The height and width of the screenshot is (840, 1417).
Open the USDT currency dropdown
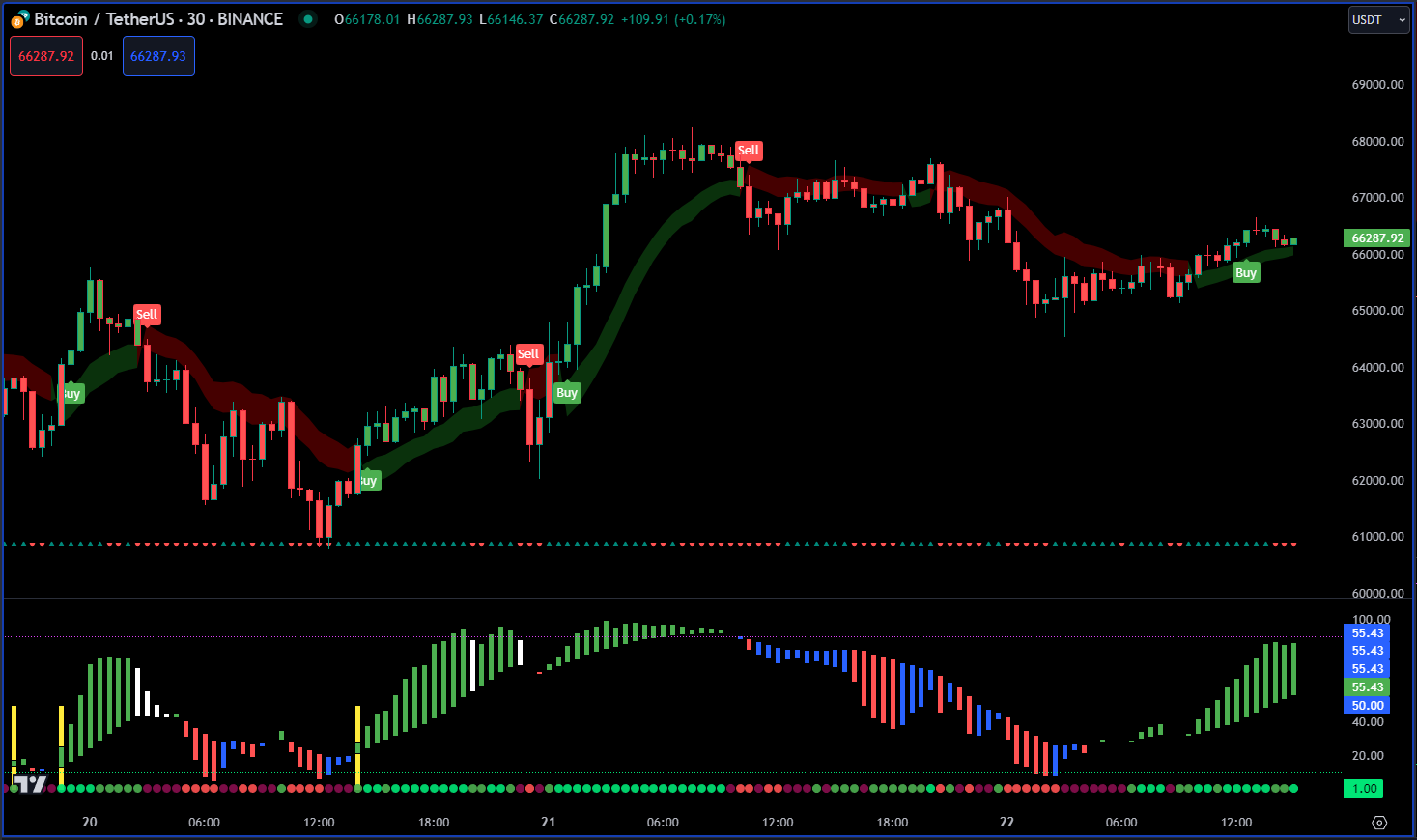(x=1378, y=20)
